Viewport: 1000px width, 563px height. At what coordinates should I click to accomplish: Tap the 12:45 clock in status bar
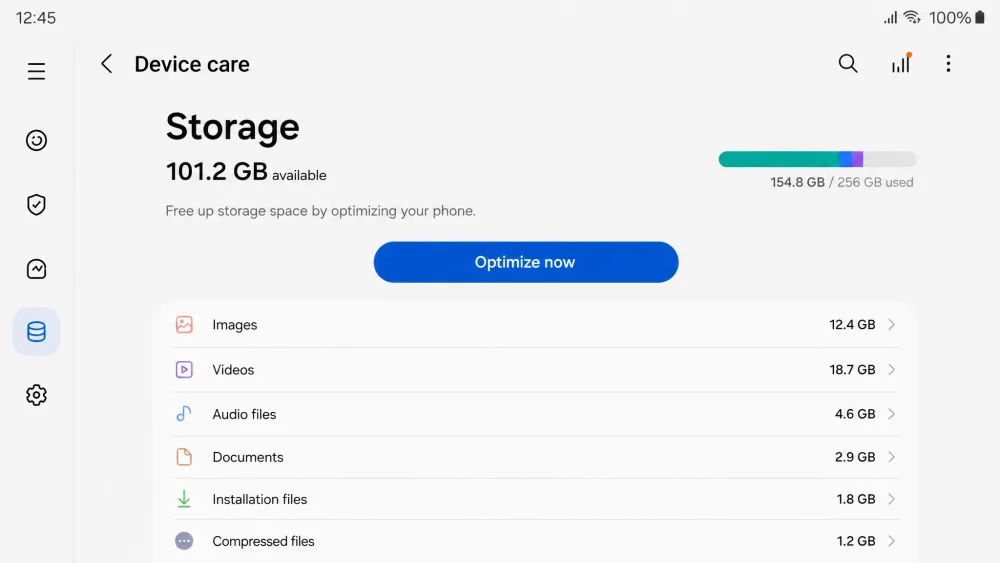pos(36,18)
